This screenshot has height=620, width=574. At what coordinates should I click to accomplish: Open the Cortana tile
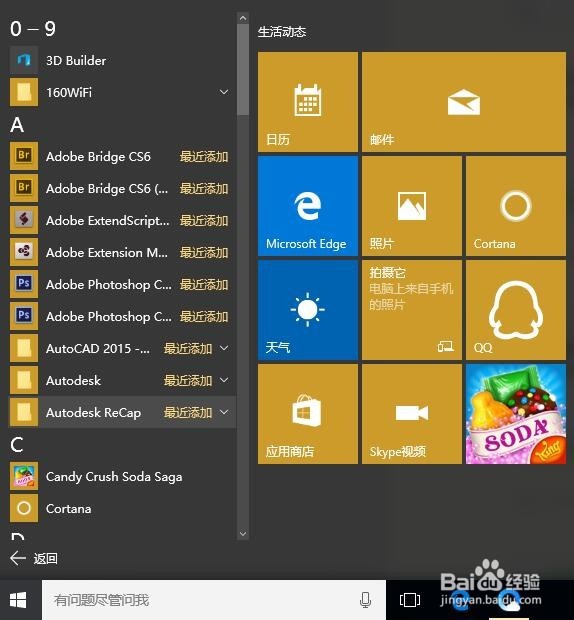[516, 206]
